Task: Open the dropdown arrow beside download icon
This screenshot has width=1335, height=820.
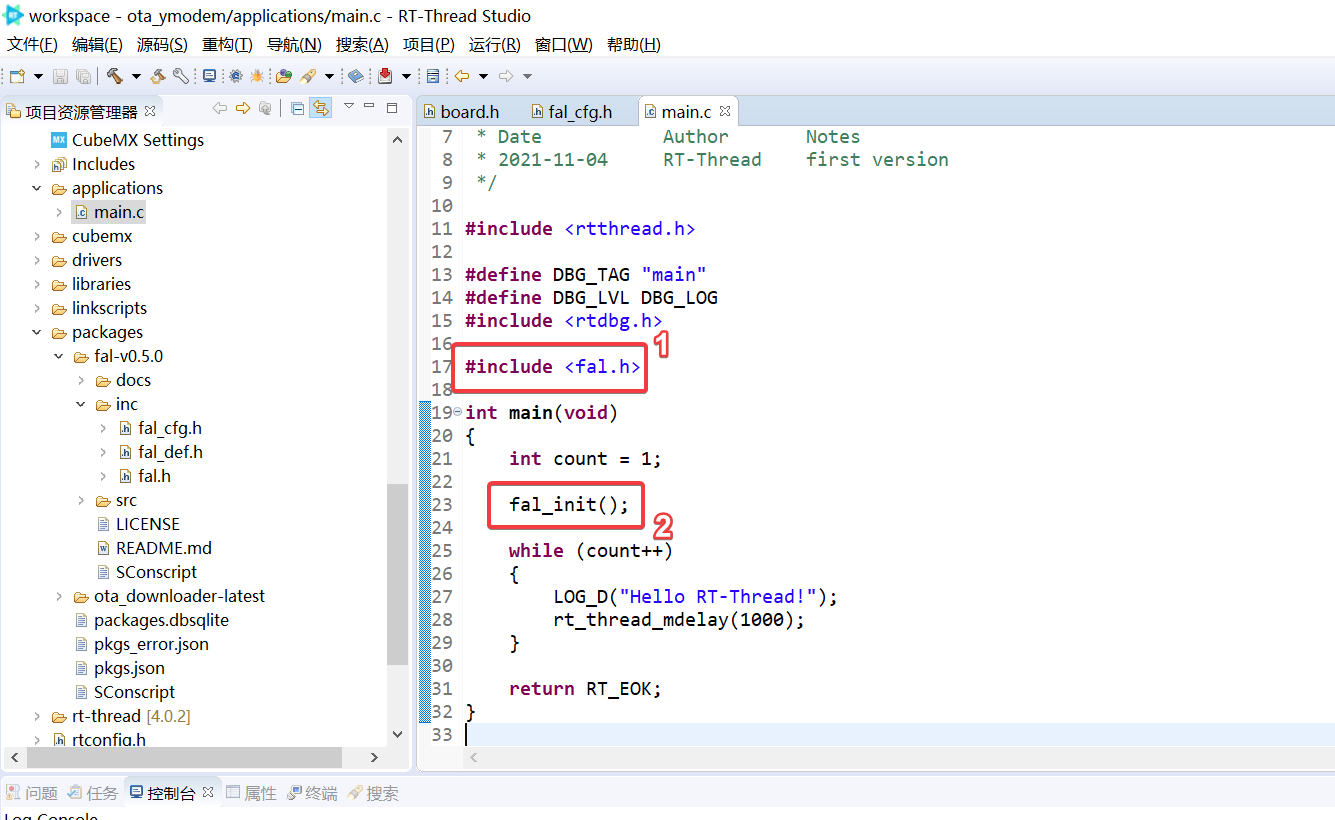Action: coord(406,76)
